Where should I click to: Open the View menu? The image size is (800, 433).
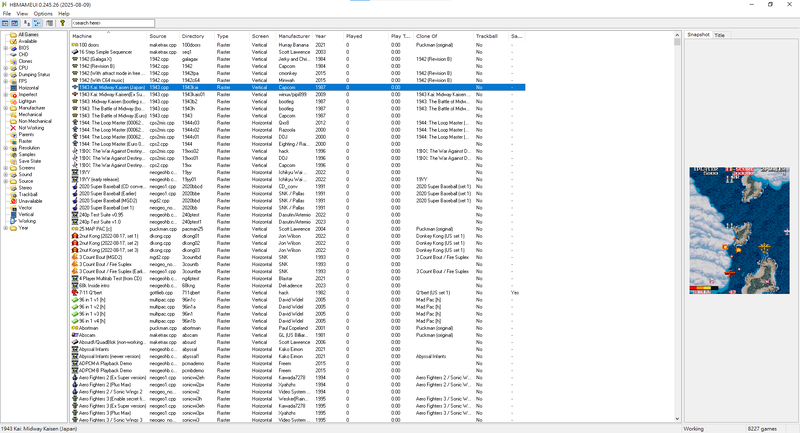(22, 14)
